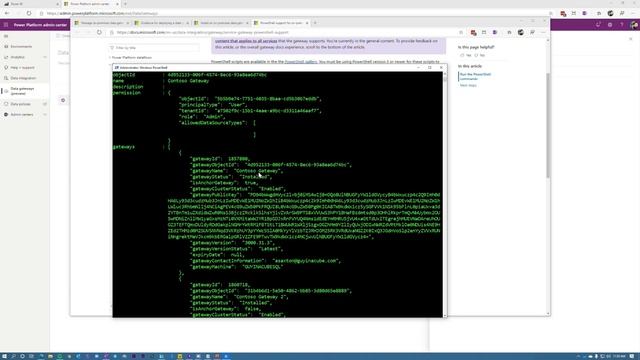This screenshot has height=360, width=640.
Task: Open taskbar search magnifier
Action: click(x=13, y=356)
